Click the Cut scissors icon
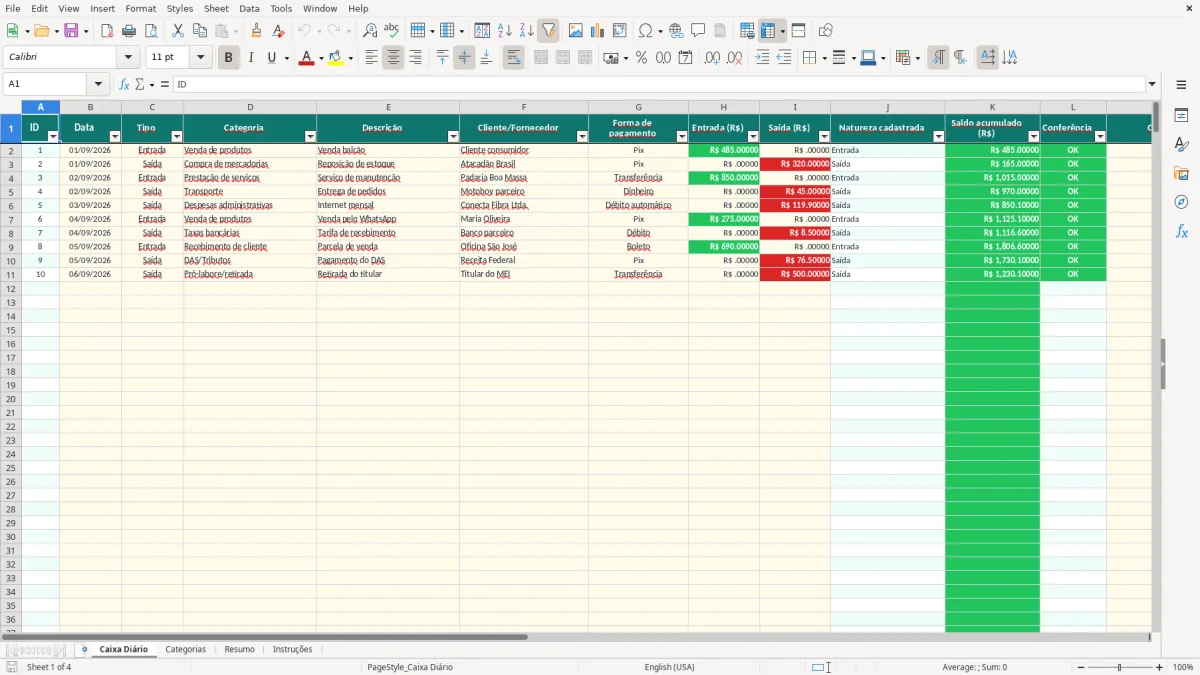 [178, 31]
